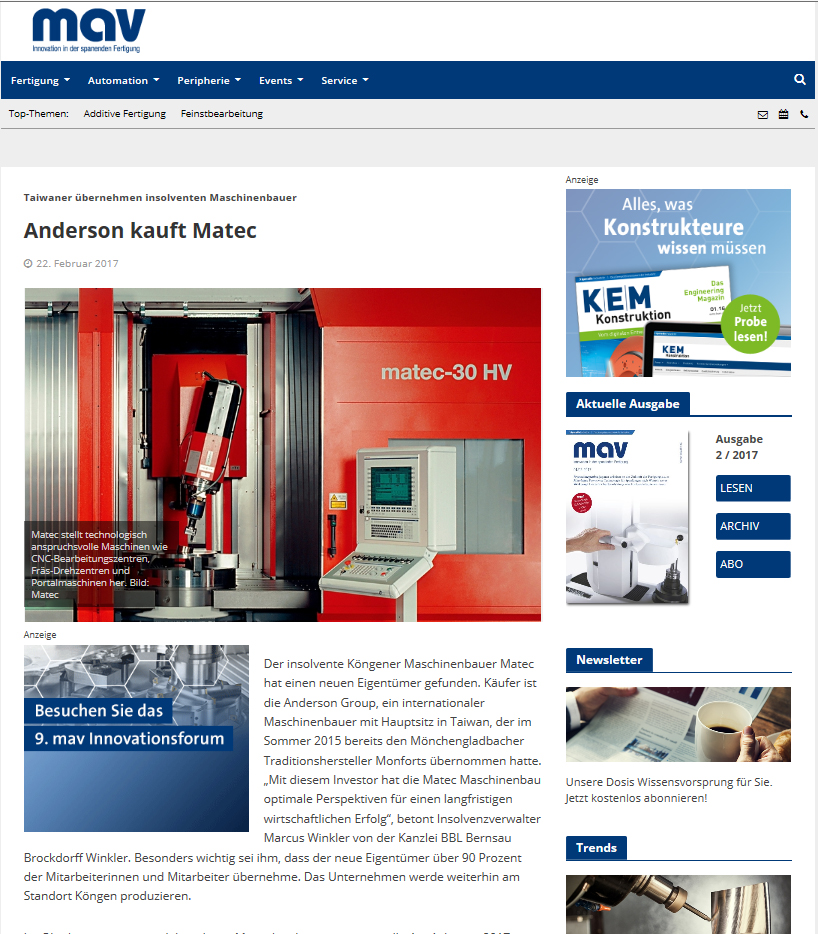
Task: Click the clock icon beside the date
Action: [28, 263]
